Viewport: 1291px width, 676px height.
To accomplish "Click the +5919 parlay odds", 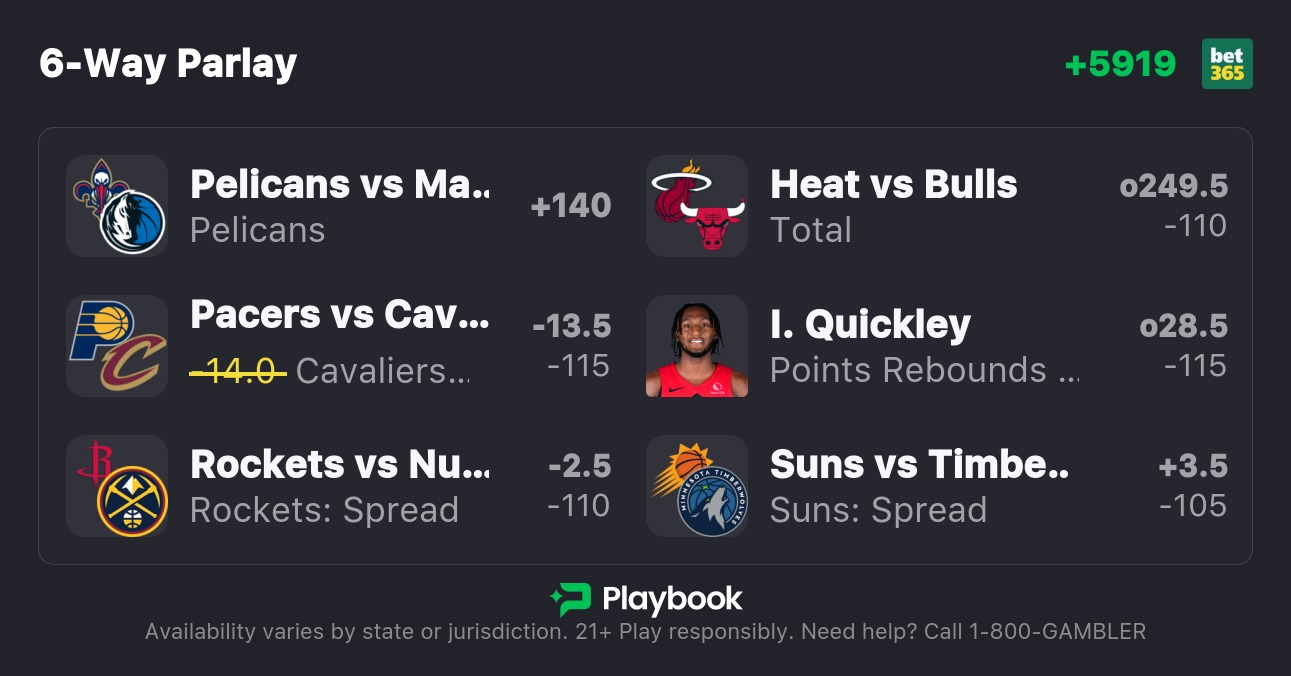I will coord(1122,63).
